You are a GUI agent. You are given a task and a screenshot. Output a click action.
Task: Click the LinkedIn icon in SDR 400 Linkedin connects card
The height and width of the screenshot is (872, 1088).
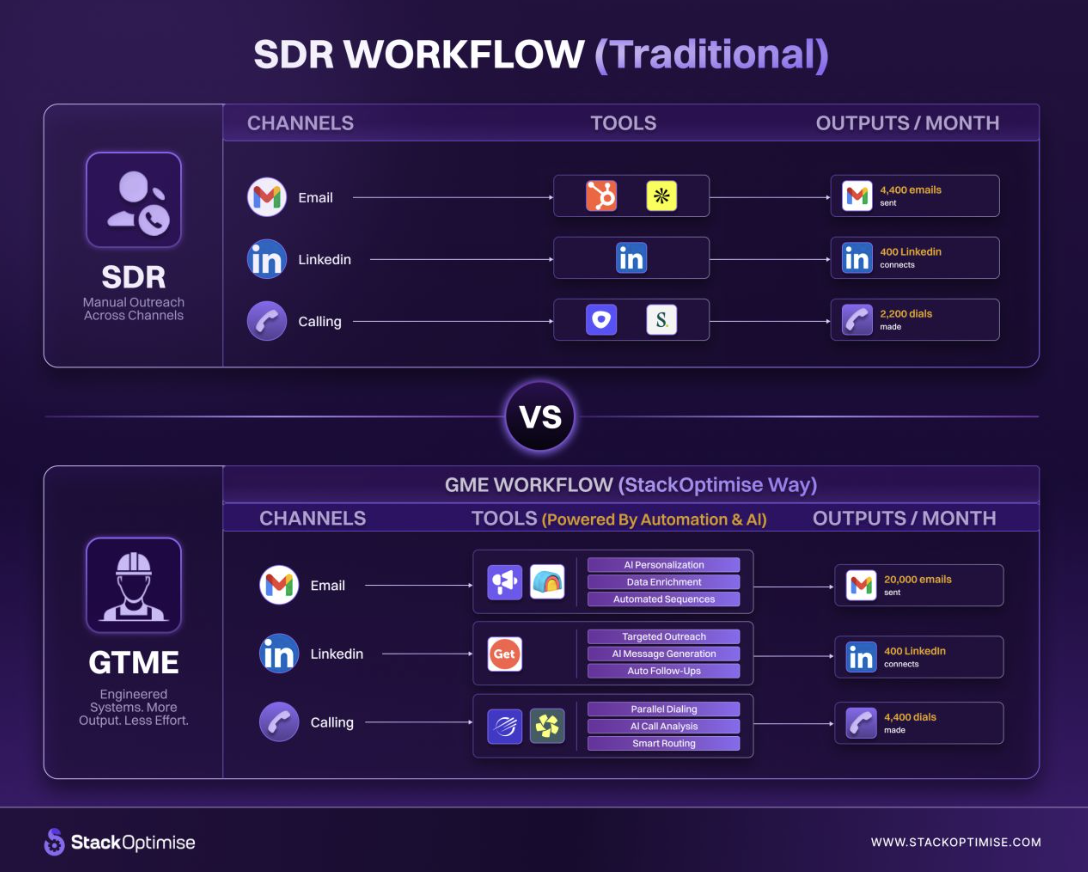[858, 258]
